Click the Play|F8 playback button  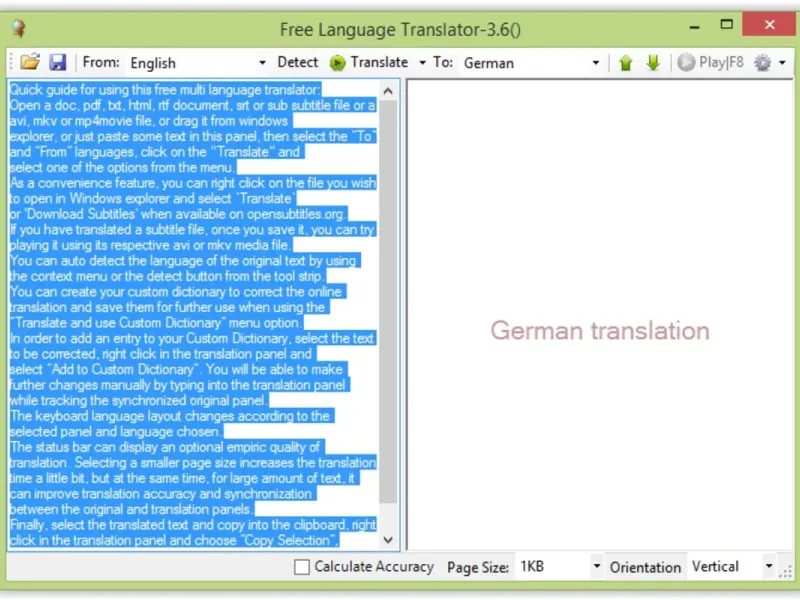710,62
